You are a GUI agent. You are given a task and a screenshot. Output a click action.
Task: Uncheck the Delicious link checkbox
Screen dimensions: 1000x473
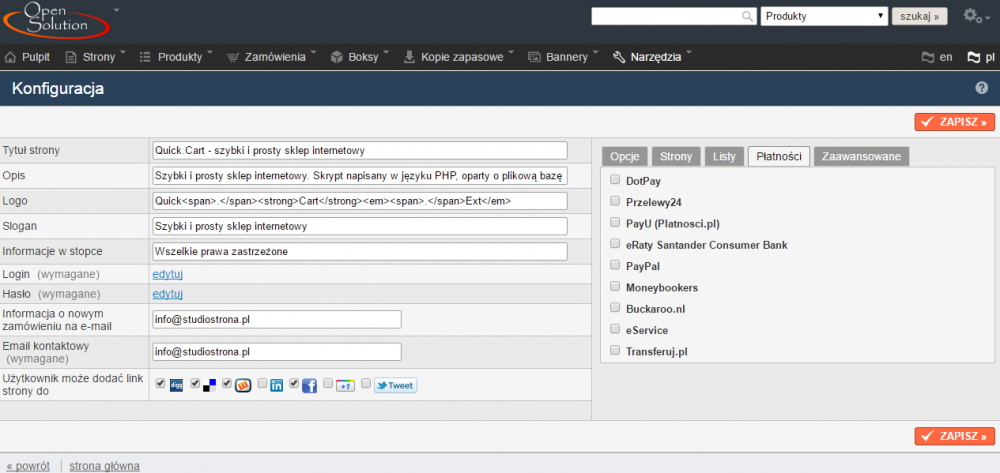click(x=196, y=383)
